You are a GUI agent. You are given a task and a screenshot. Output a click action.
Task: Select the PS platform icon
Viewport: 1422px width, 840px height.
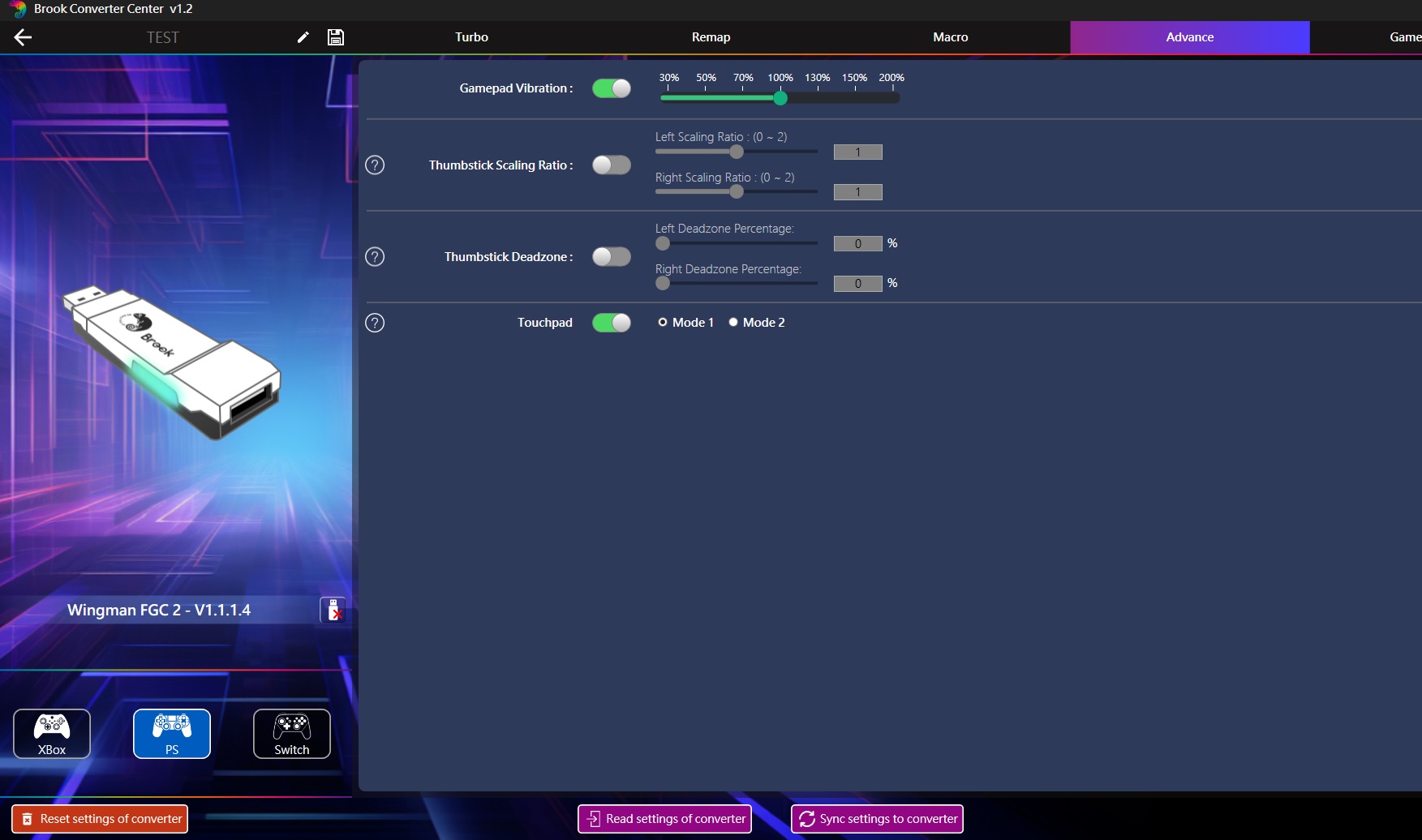click(x=172, y=734)
